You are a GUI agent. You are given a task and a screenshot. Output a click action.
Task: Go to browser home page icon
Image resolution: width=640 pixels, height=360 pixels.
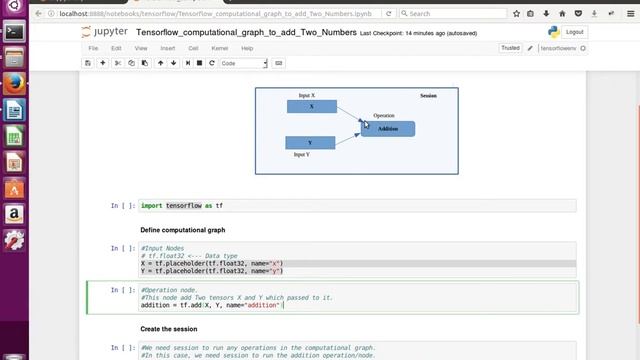[562, 13]
